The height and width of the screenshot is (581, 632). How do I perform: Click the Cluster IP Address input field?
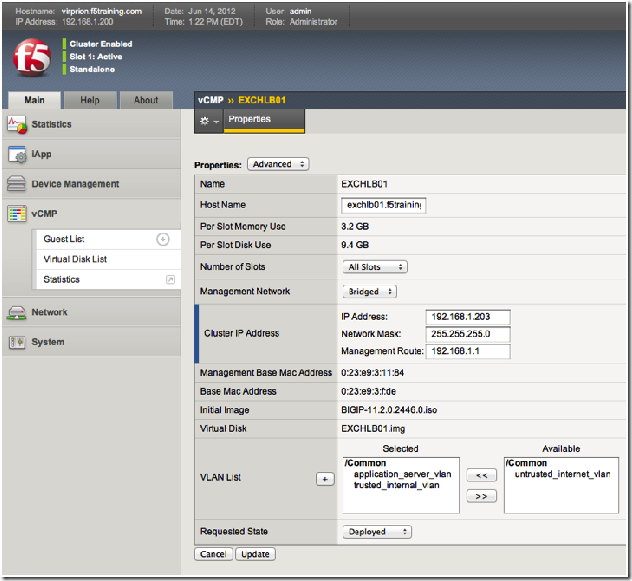pyautogui.click(x=468, y=316)
